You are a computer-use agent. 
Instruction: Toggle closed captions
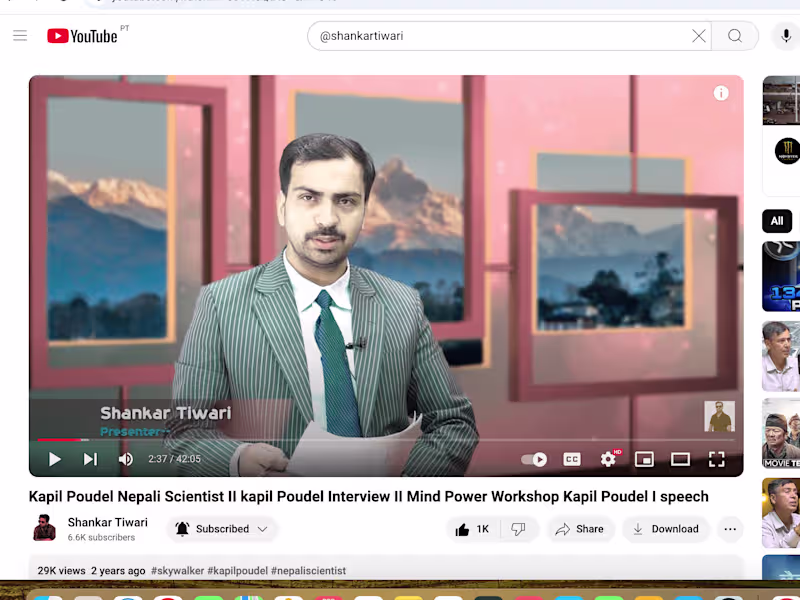click(x=571, y=459)
